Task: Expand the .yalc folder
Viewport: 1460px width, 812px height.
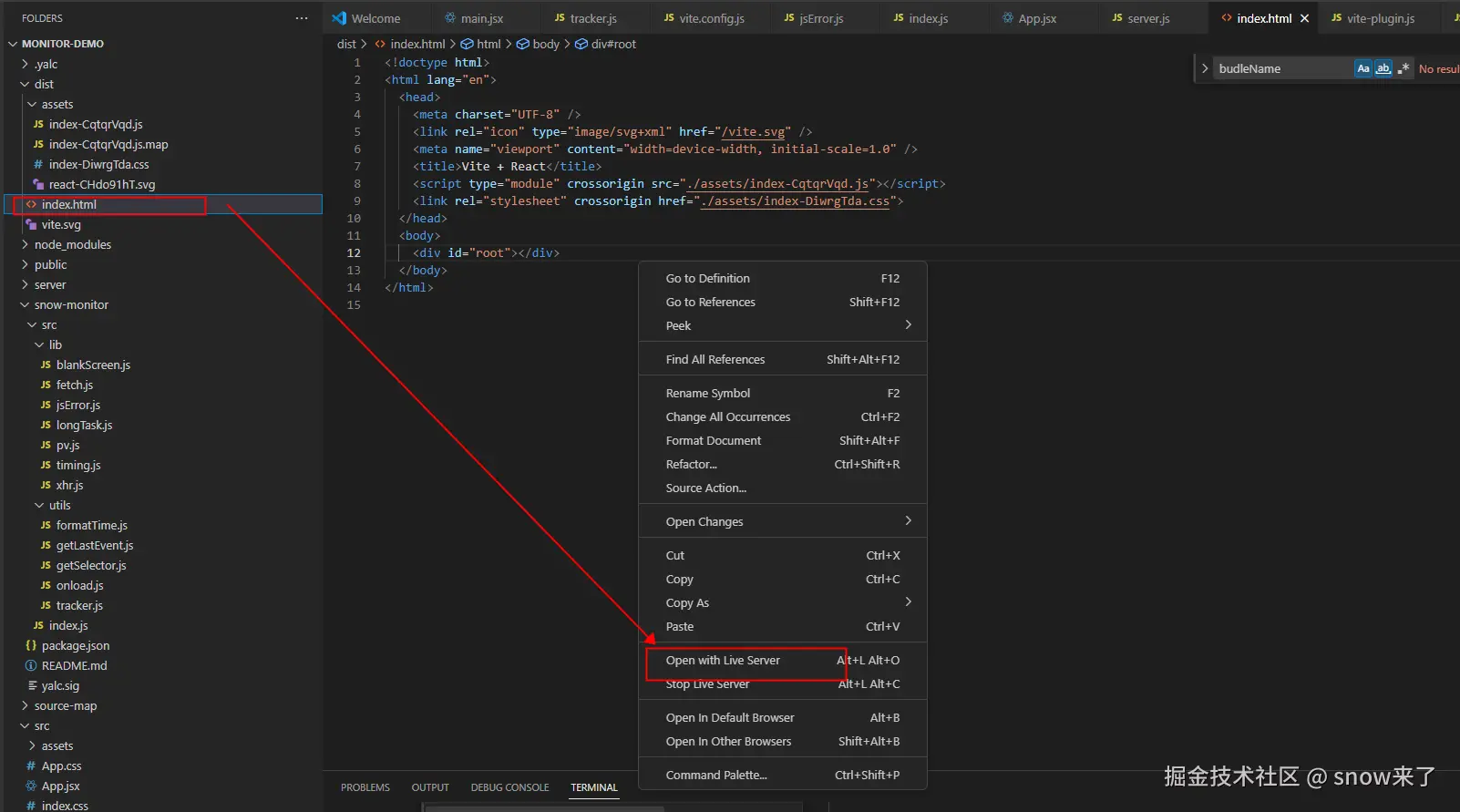Action: 25,64
